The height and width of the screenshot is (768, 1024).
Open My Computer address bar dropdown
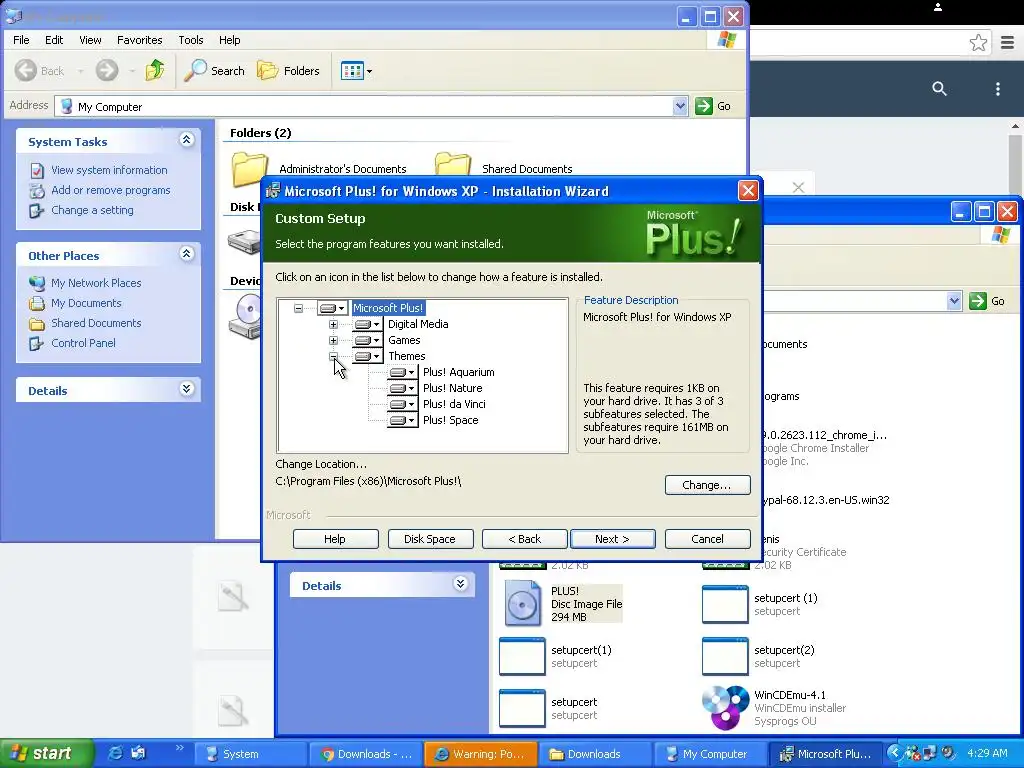[x=680, y=106]
